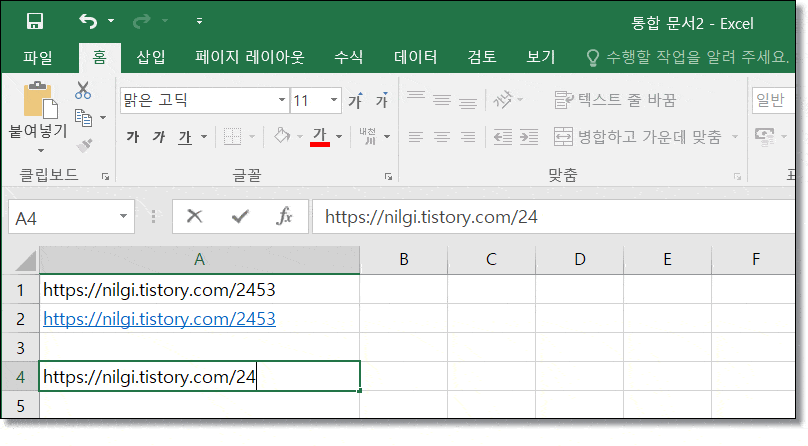This screenshot has width=808, height=446.
Task: Undo the last action
Action: 88,21
